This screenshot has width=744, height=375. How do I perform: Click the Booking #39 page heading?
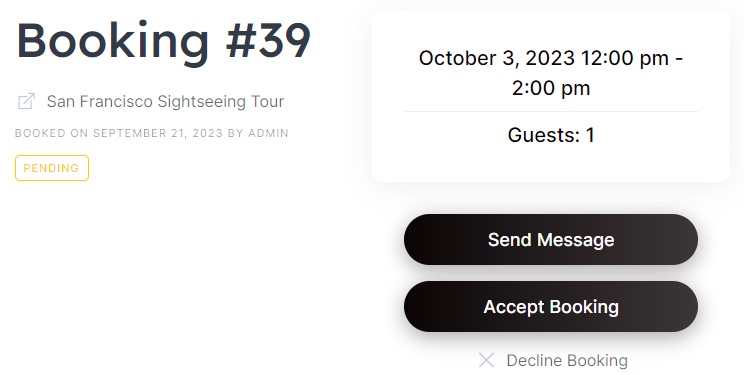(x=164, y=42)
